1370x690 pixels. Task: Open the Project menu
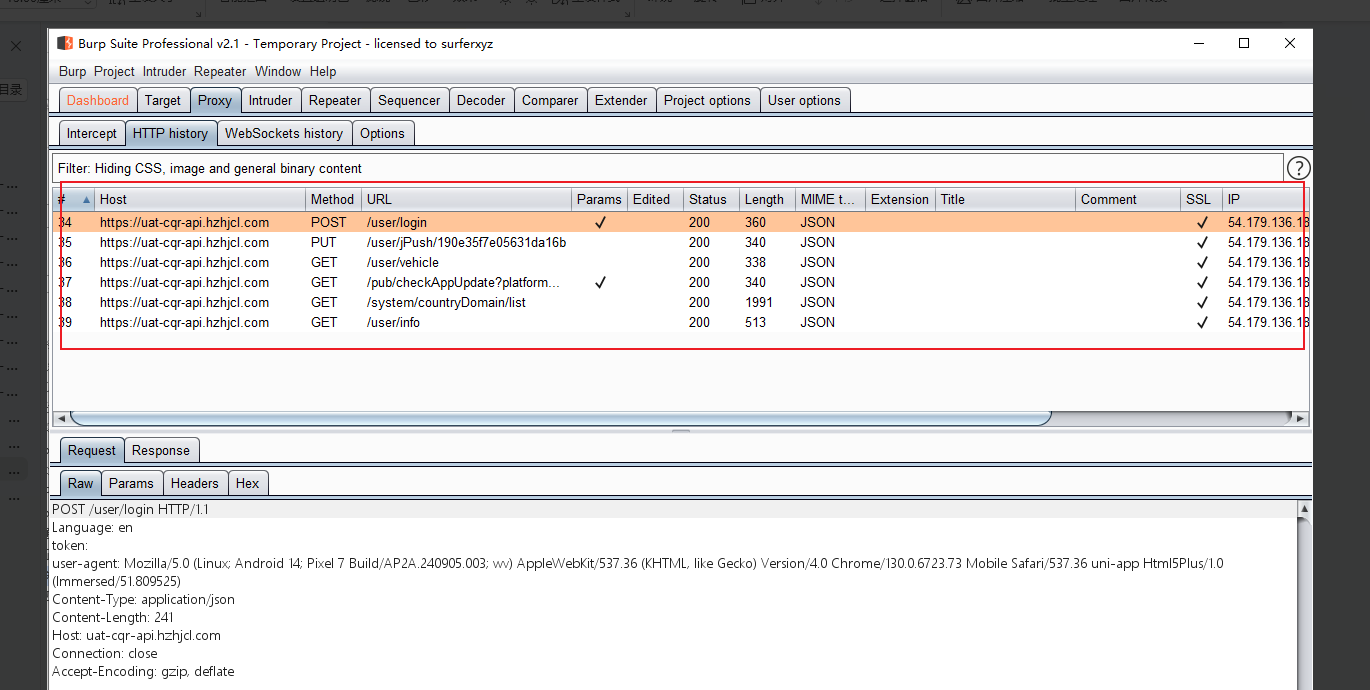point(114,71)
